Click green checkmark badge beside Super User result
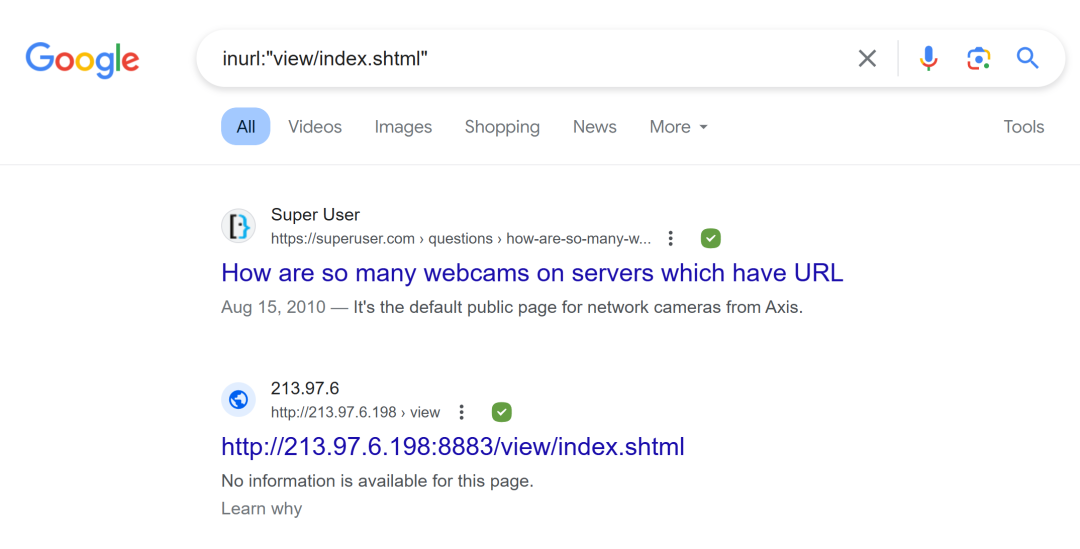This screenshot has height=549, width=1080. coord(711,238)
